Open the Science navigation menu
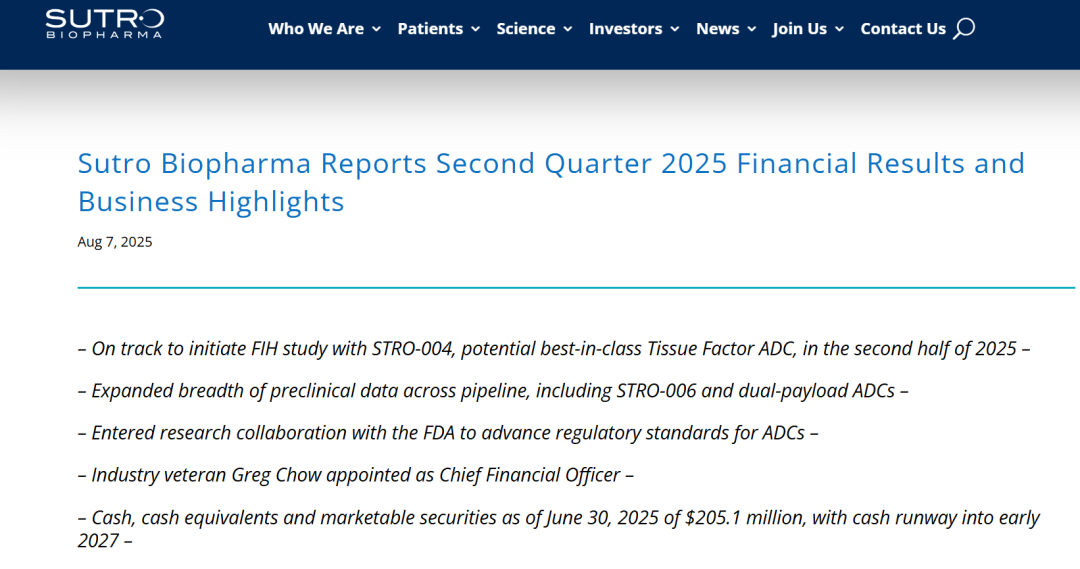 tap(526, 29)
